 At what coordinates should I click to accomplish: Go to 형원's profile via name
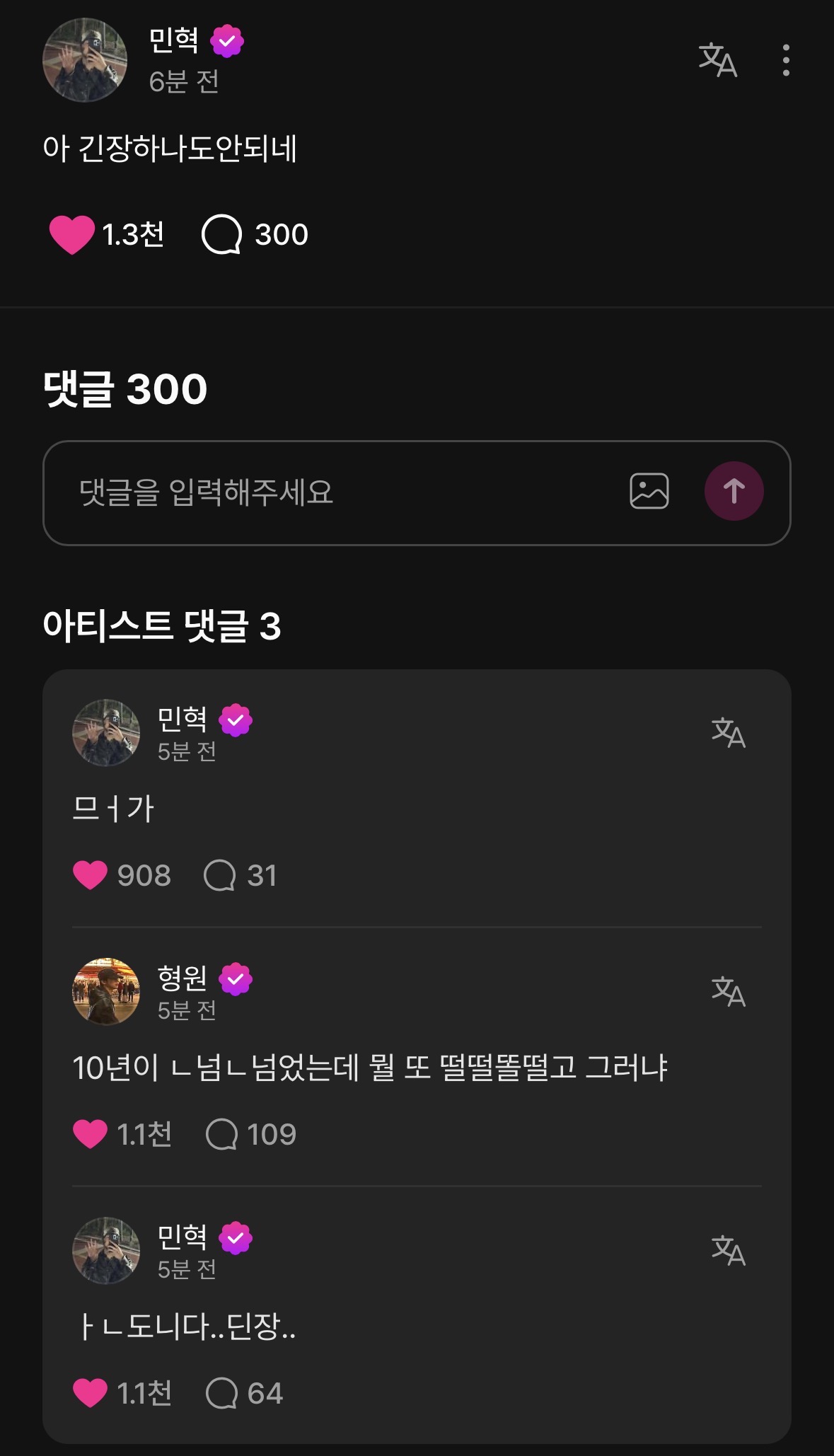click(183, 978)
